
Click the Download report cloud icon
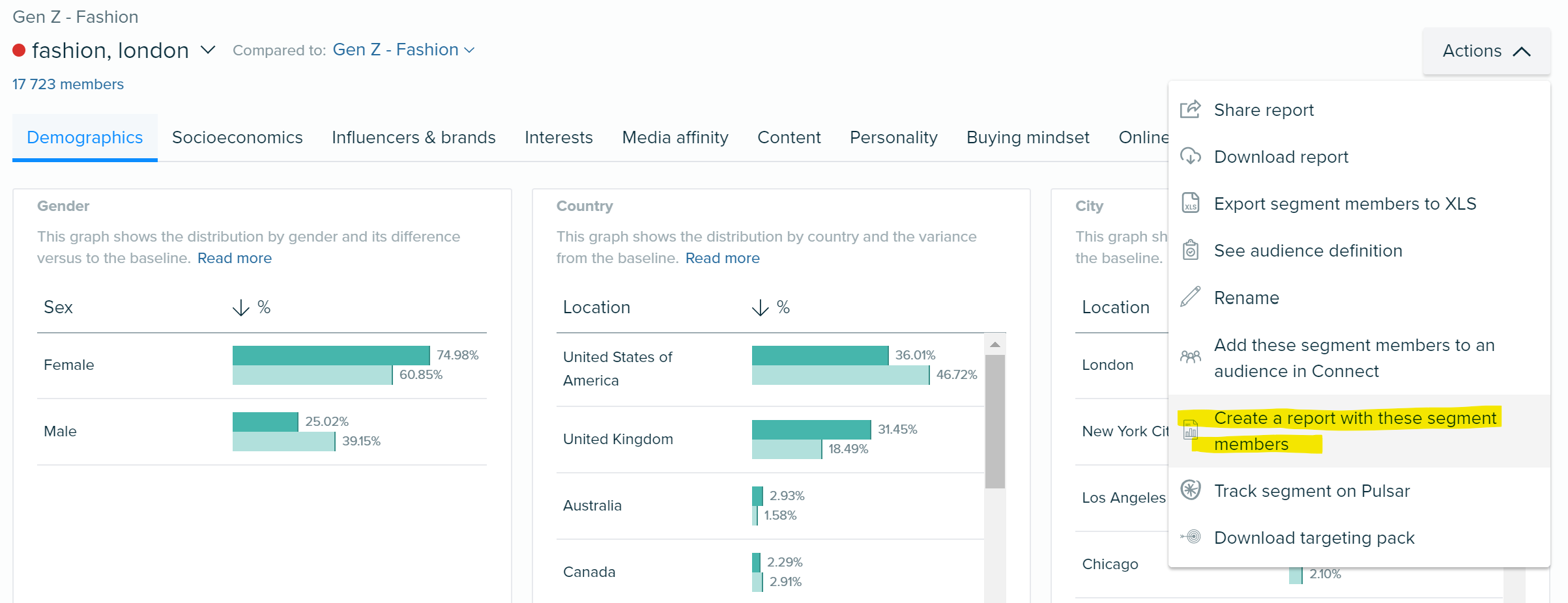1190,156
